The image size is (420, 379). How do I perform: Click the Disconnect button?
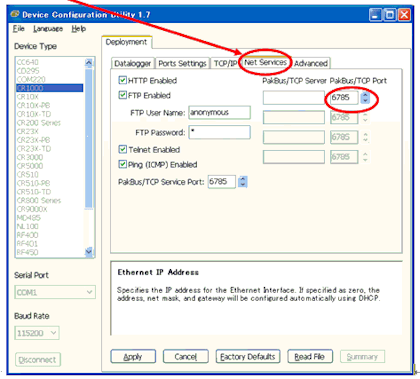tap(38, 360)
